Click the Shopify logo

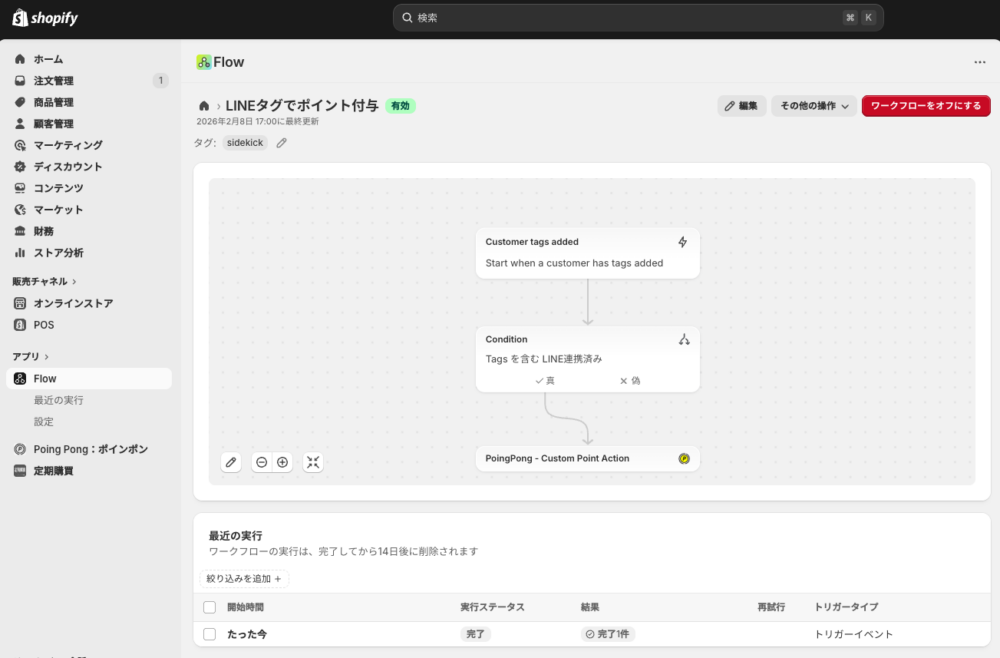click(45, 18)
